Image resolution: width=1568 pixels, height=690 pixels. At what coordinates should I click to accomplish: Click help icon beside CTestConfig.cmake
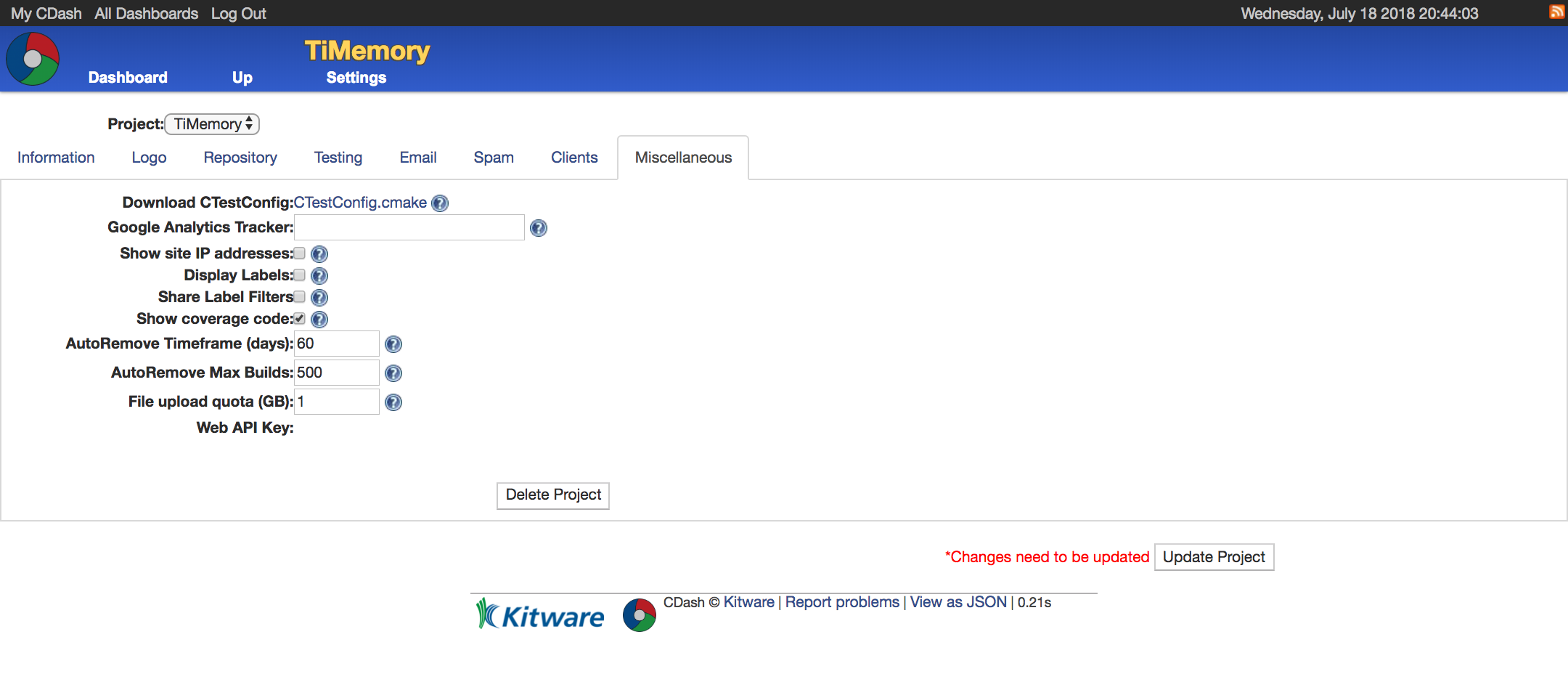pyautogui.click(x=440, y=203)
